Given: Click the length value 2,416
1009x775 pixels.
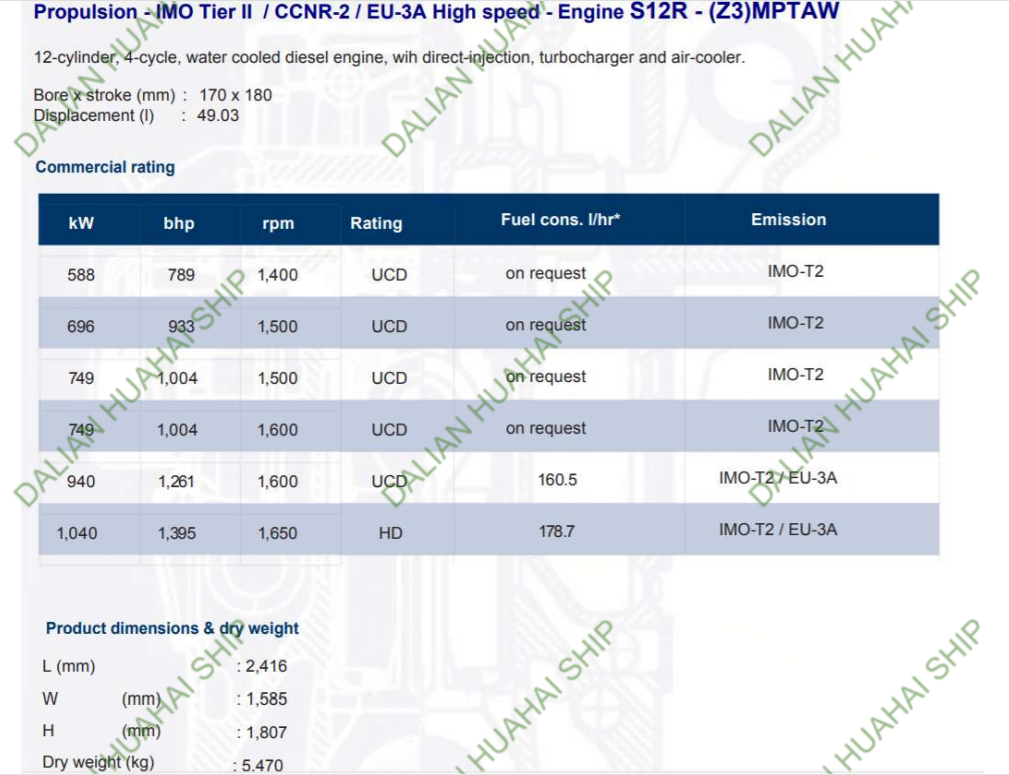Looking at the screenshot, I should point(266,666).
